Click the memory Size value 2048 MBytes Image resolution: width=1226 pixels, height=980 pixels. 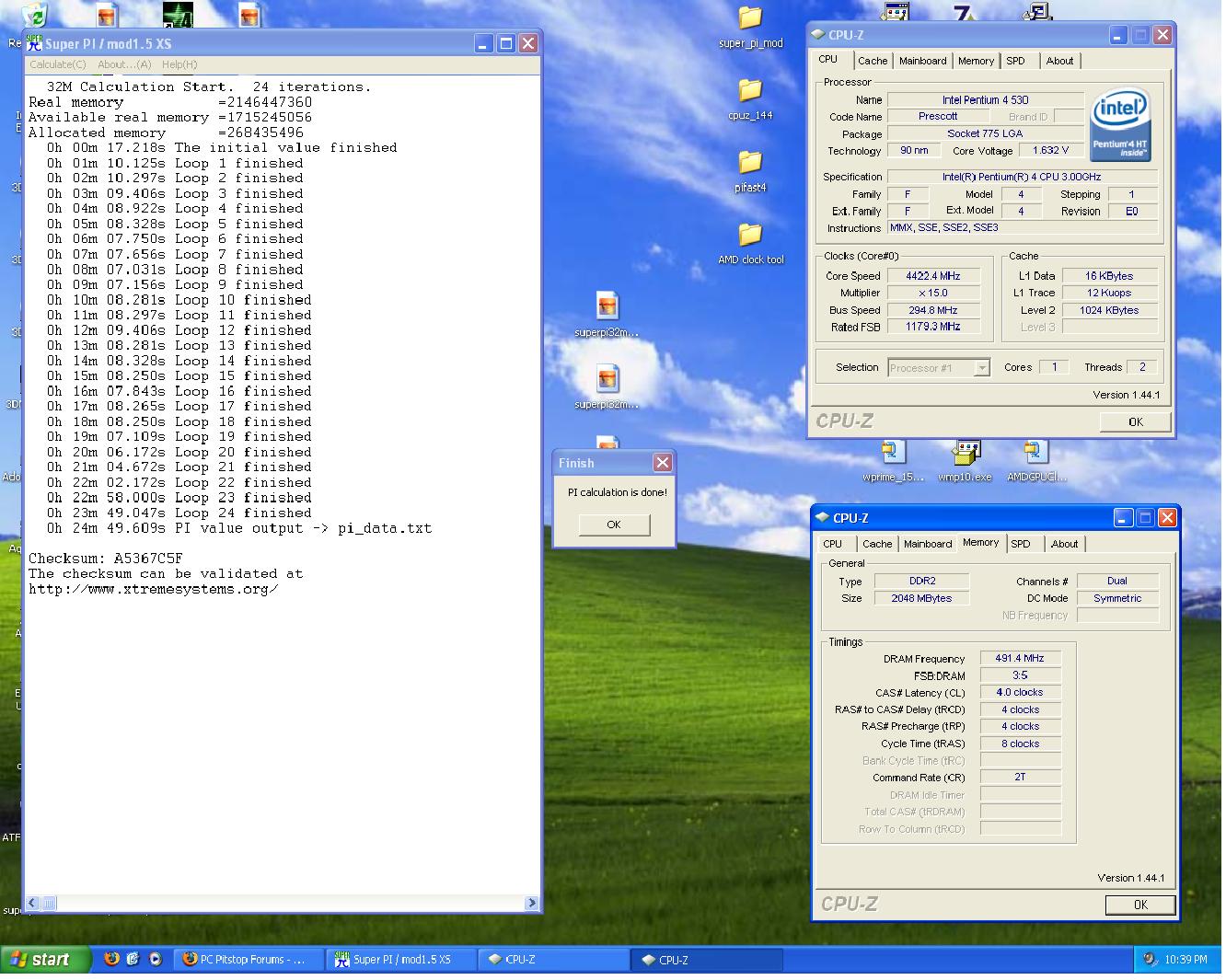coord(921,598)
